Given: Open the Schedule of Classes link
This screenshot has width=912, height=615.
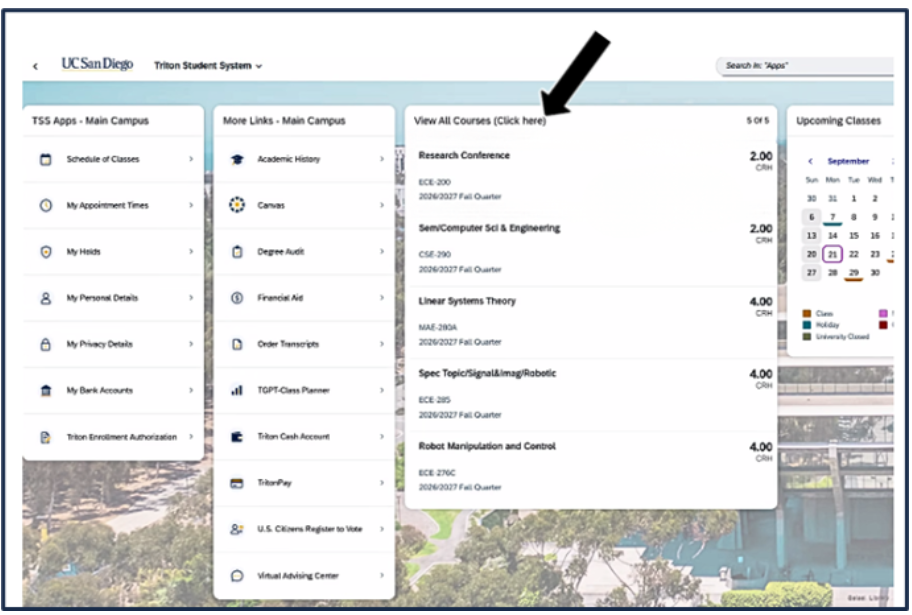Looking at the screenshot, I should pyautogui.click(x=113, y=159).
